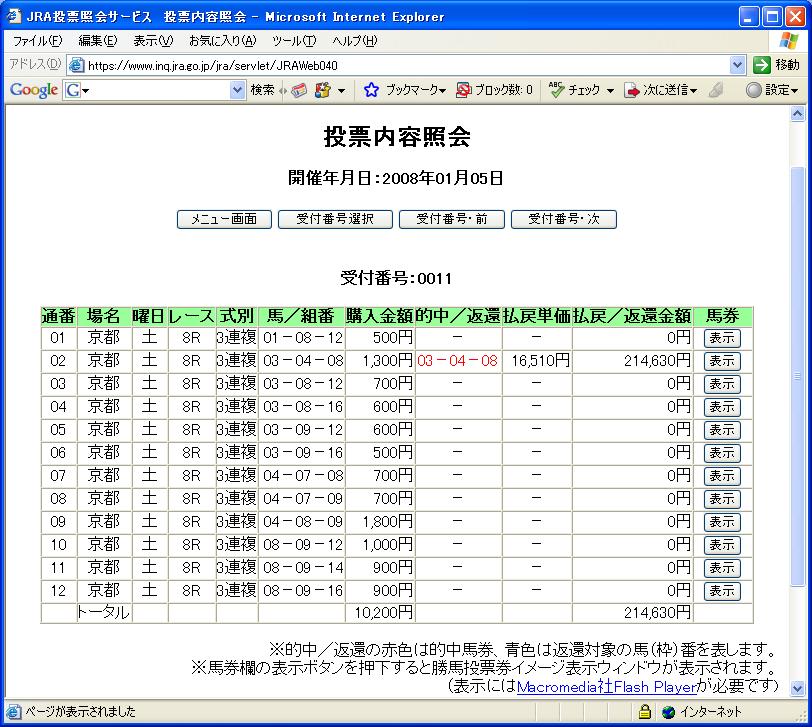Click 表示 button for row 05

(722, 430)
